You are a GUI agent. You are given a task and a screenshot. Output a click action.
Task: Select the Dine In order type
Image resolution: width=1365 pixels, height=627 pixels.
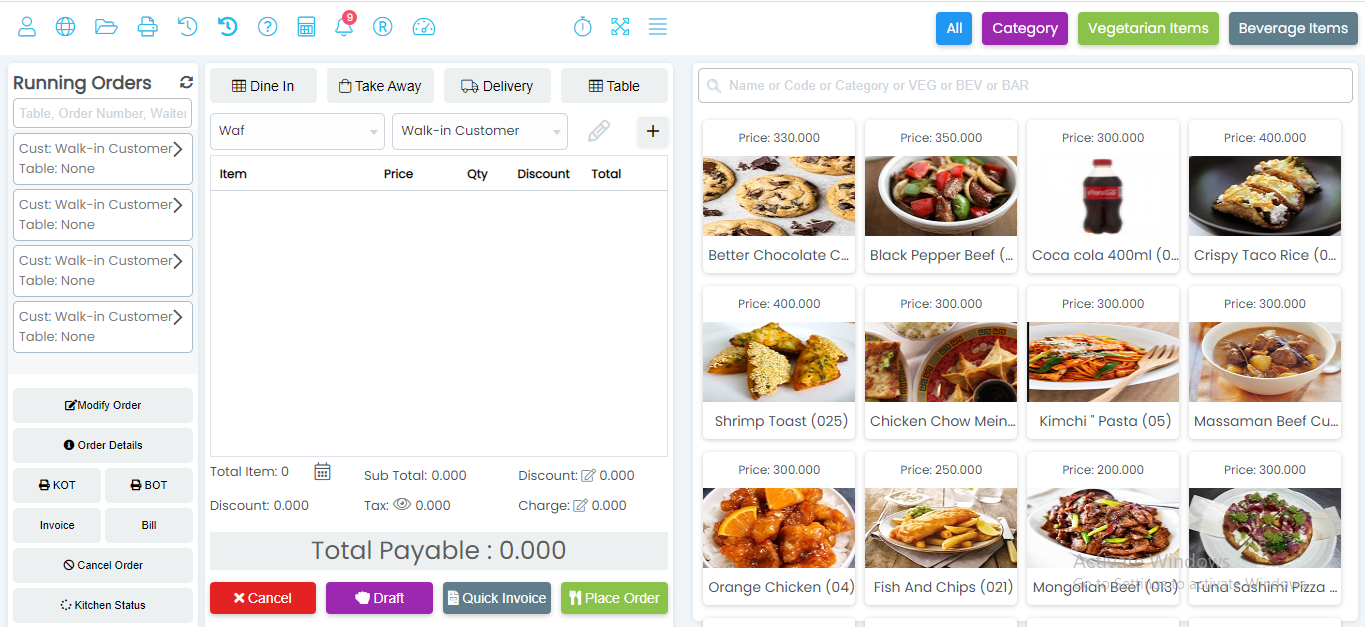pos(263,86)
